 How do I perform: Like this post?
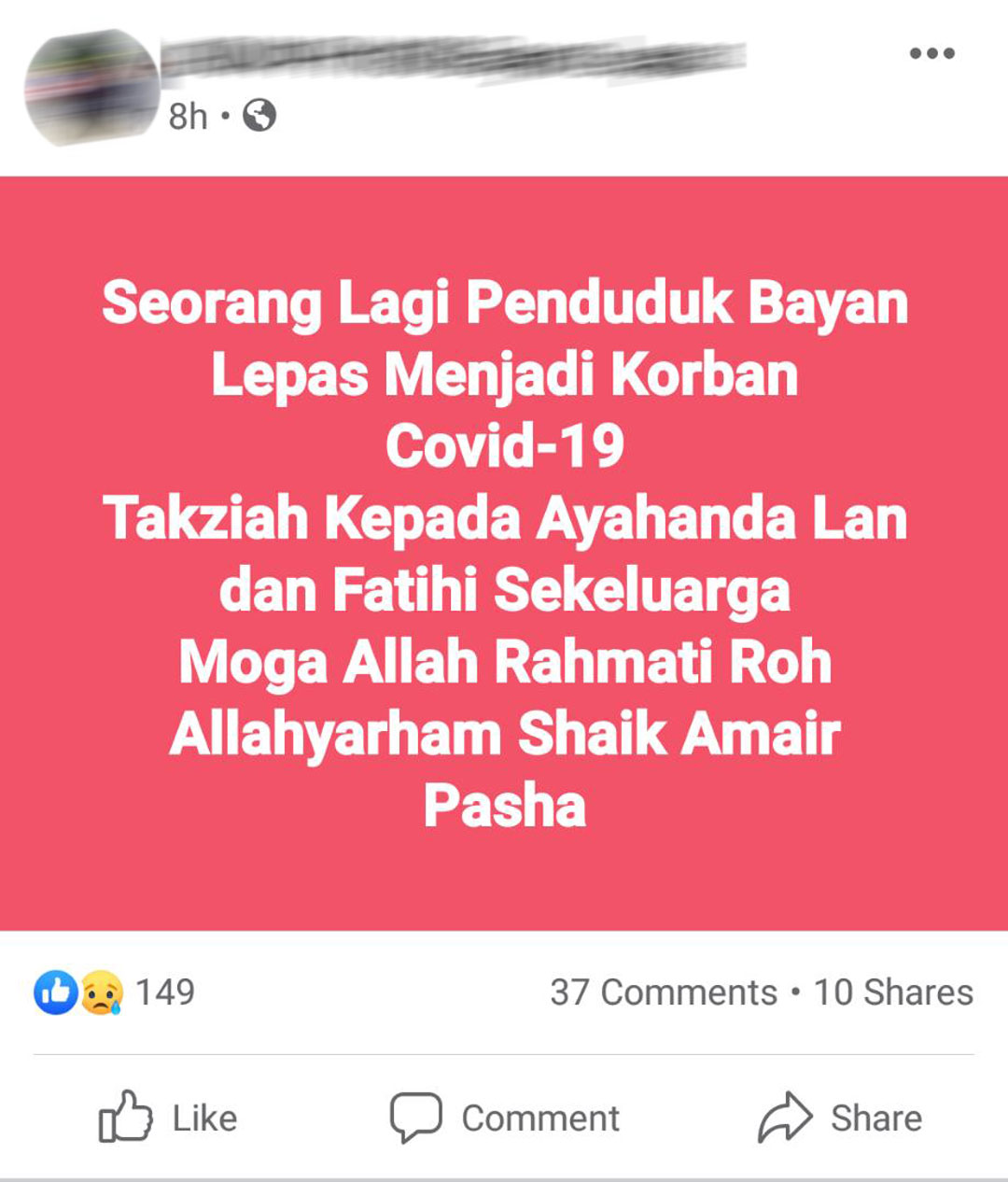pyautogui.click(x=168, y=1117)
